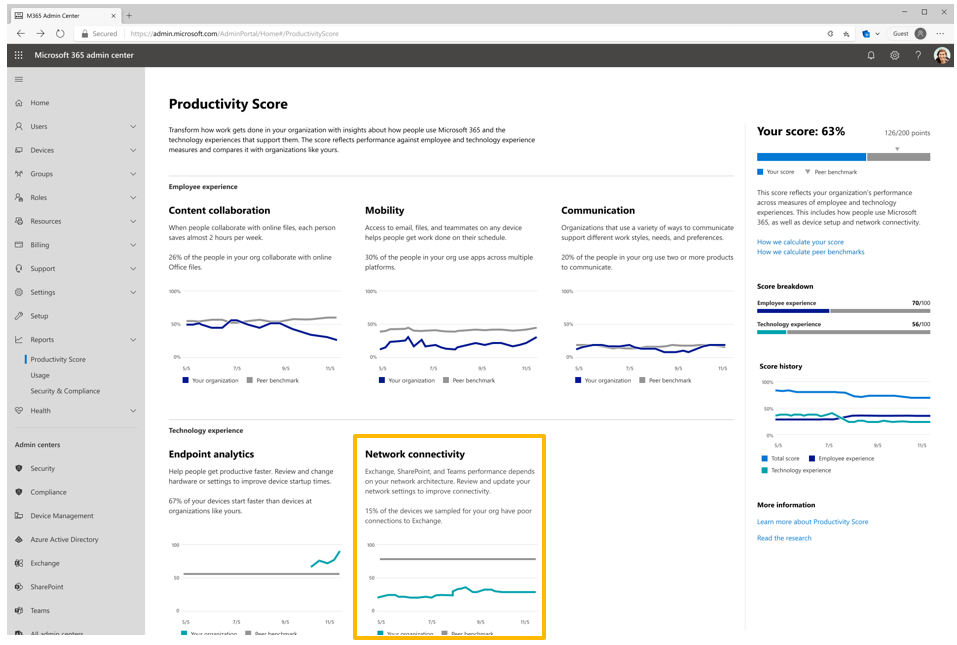957x645 pixels.
Task: Click the SharePoint admin center icon
Action: (19, 587)
